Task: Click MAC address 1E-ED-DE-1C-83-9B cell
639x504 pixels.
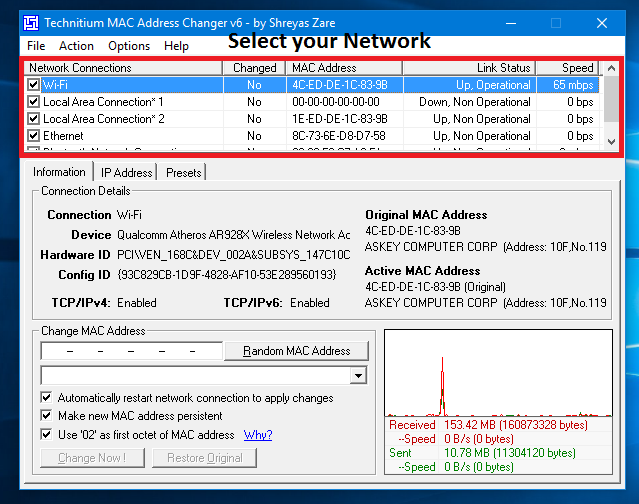Action: pos(339,119)
